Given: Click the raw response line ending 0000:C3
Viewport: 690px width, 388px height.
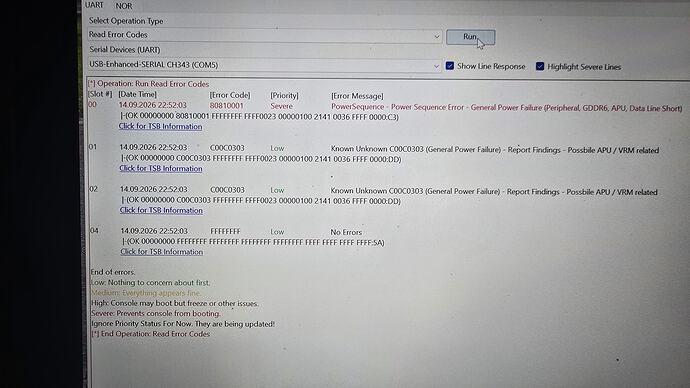Looking at the screenshot, I should [260, 117].
